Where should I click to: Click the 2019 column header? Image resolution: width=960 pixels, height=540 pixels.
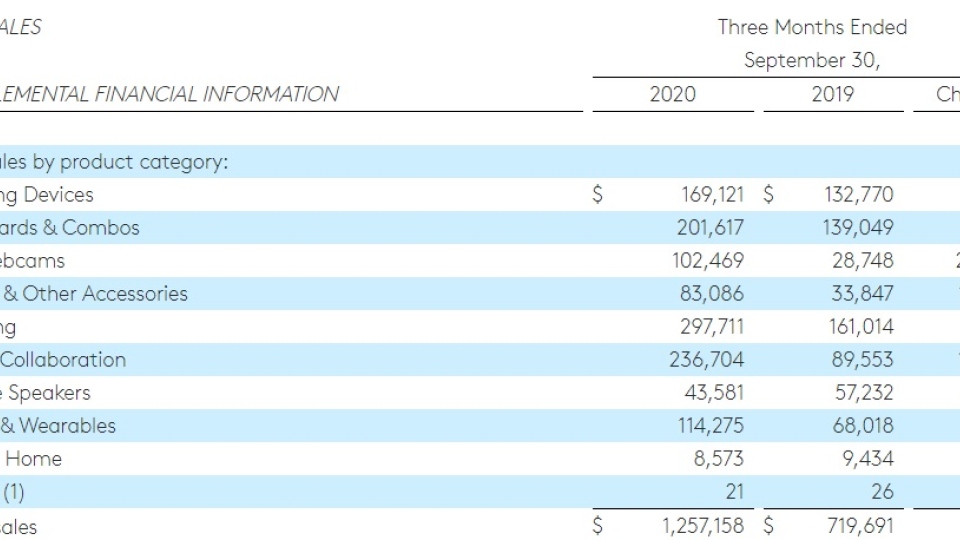point(832,94)
